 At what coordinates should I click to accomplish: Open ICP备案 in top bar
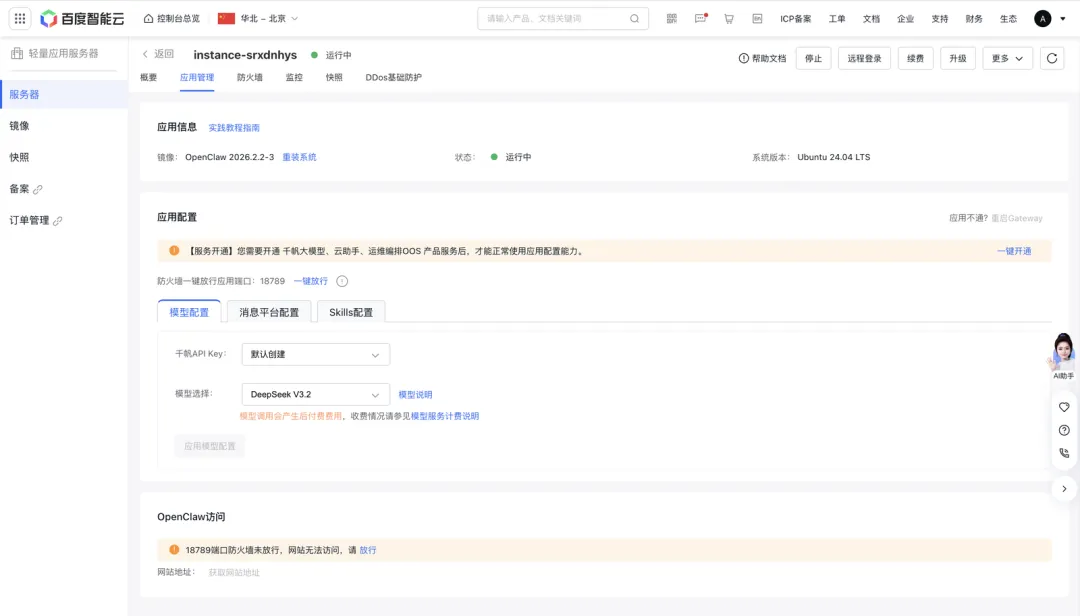click(796, 19)
